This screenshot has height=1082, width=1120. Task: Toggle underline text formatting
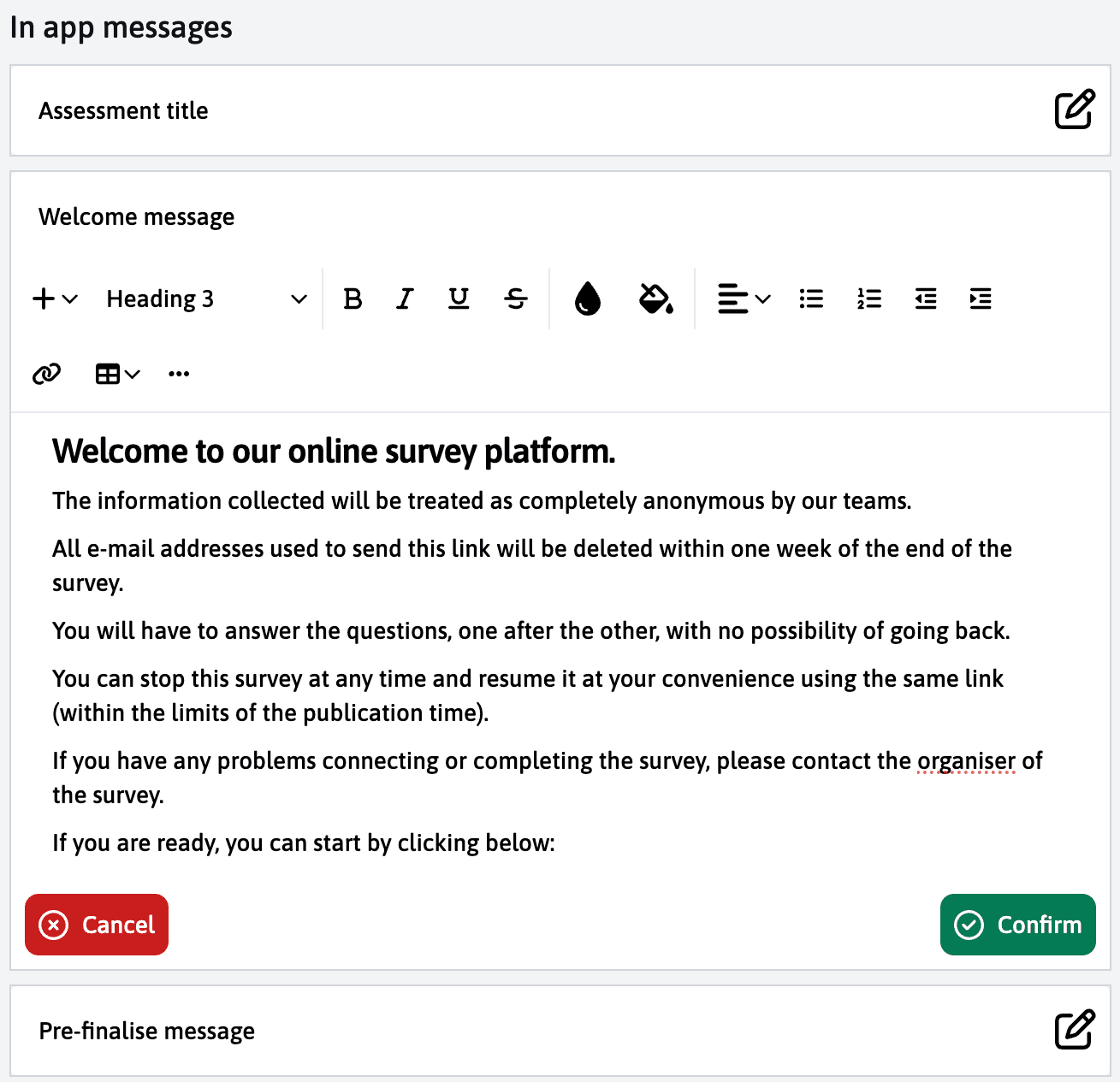[x=459, y=299]
